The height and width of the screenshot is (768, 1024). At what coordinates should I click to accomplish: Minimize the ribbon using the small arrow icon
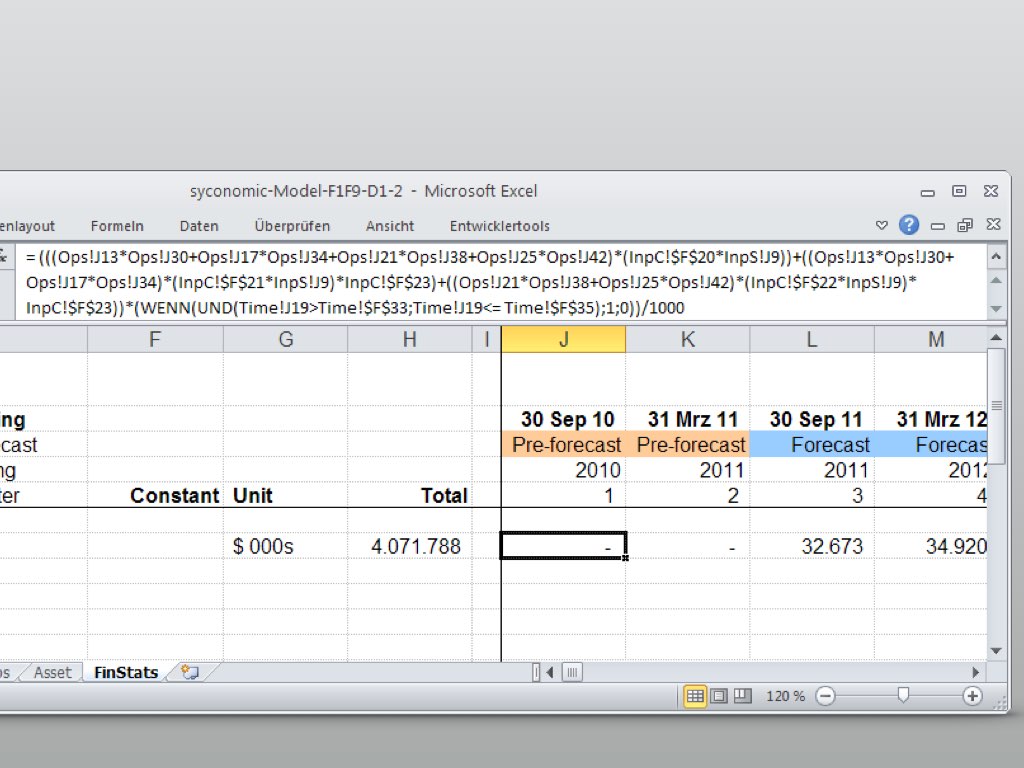[x=882, y=225]
